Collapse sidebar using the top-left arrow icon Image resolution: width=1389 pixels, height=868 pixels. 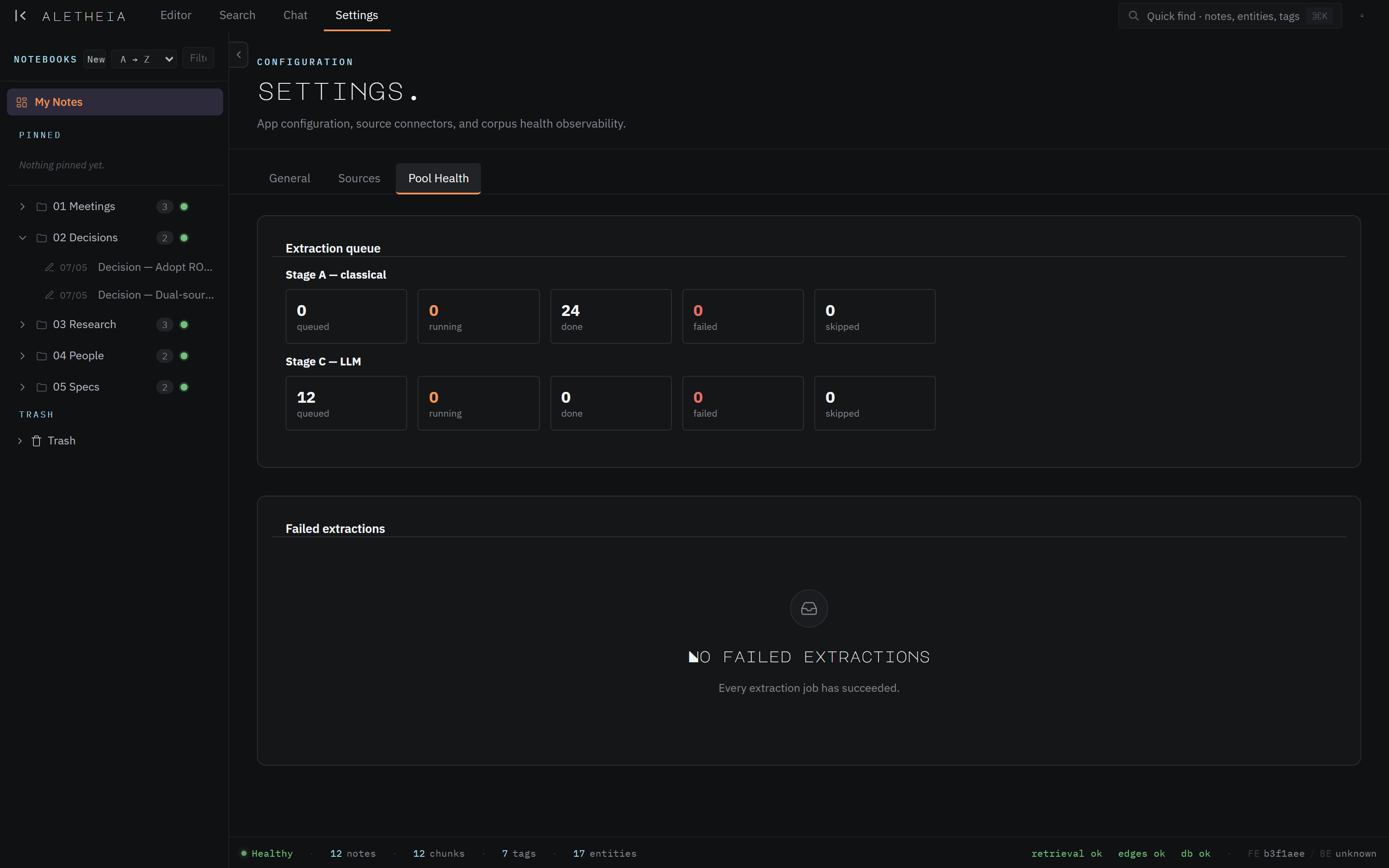[21, 16]
